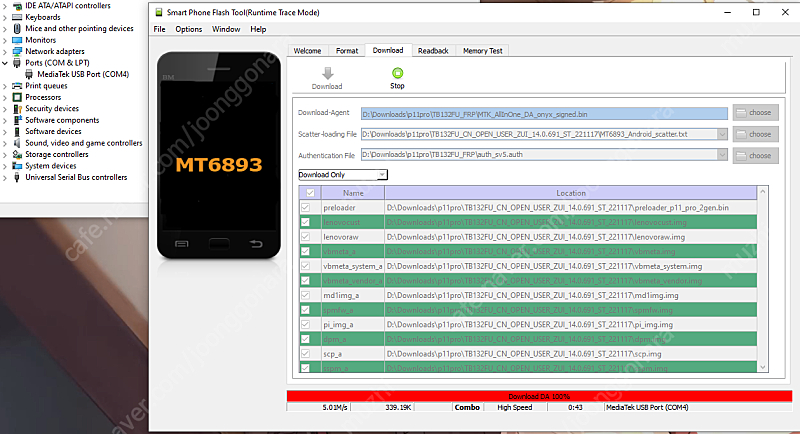Viewport: 800px width, 434px height.
Task: Toggle the select-all checkbox in table header
Action: [309, 192]
